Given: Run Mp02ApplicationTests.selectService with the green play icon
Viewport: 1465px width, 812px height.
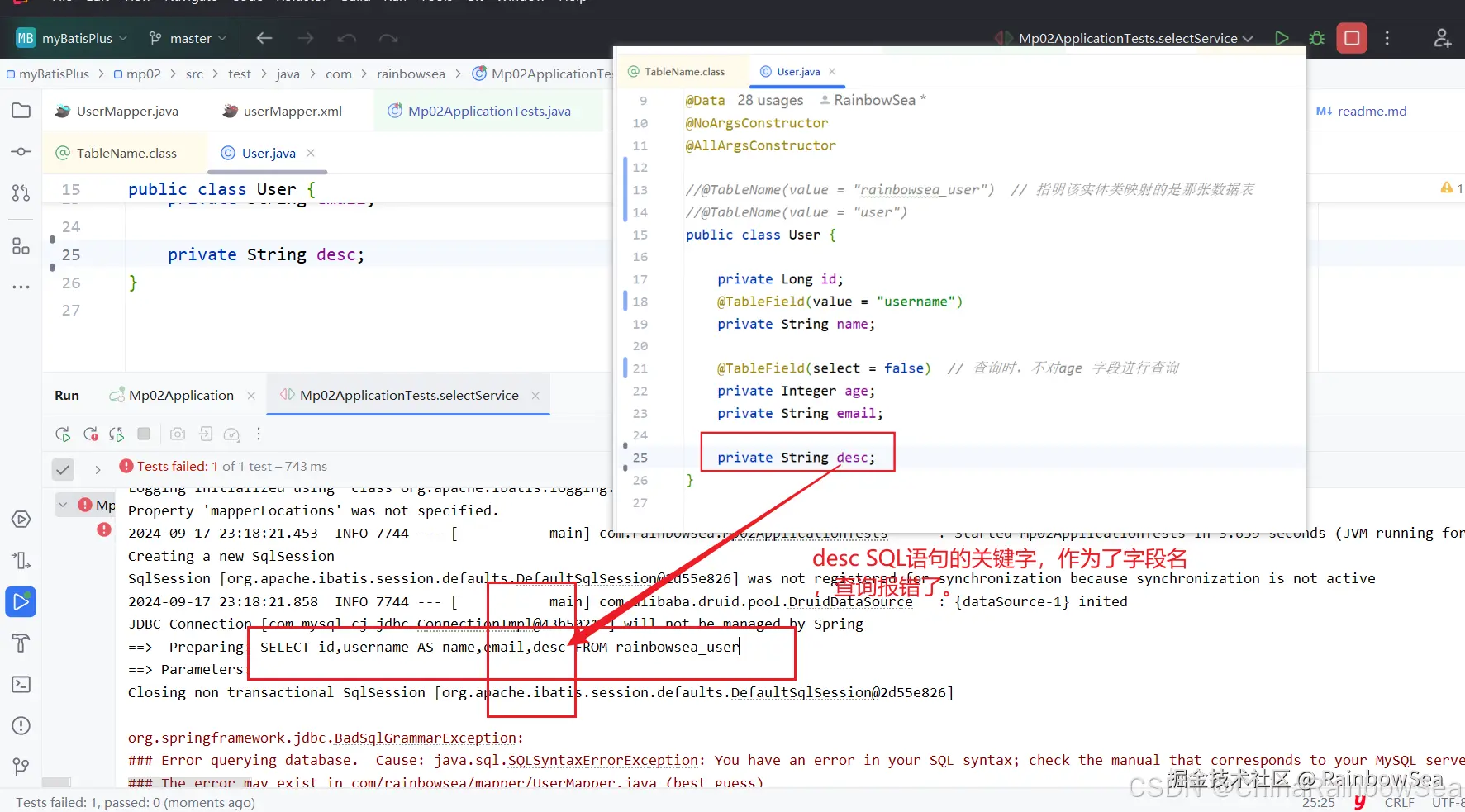Looking at the screenshot, I should pos(1282,38).
